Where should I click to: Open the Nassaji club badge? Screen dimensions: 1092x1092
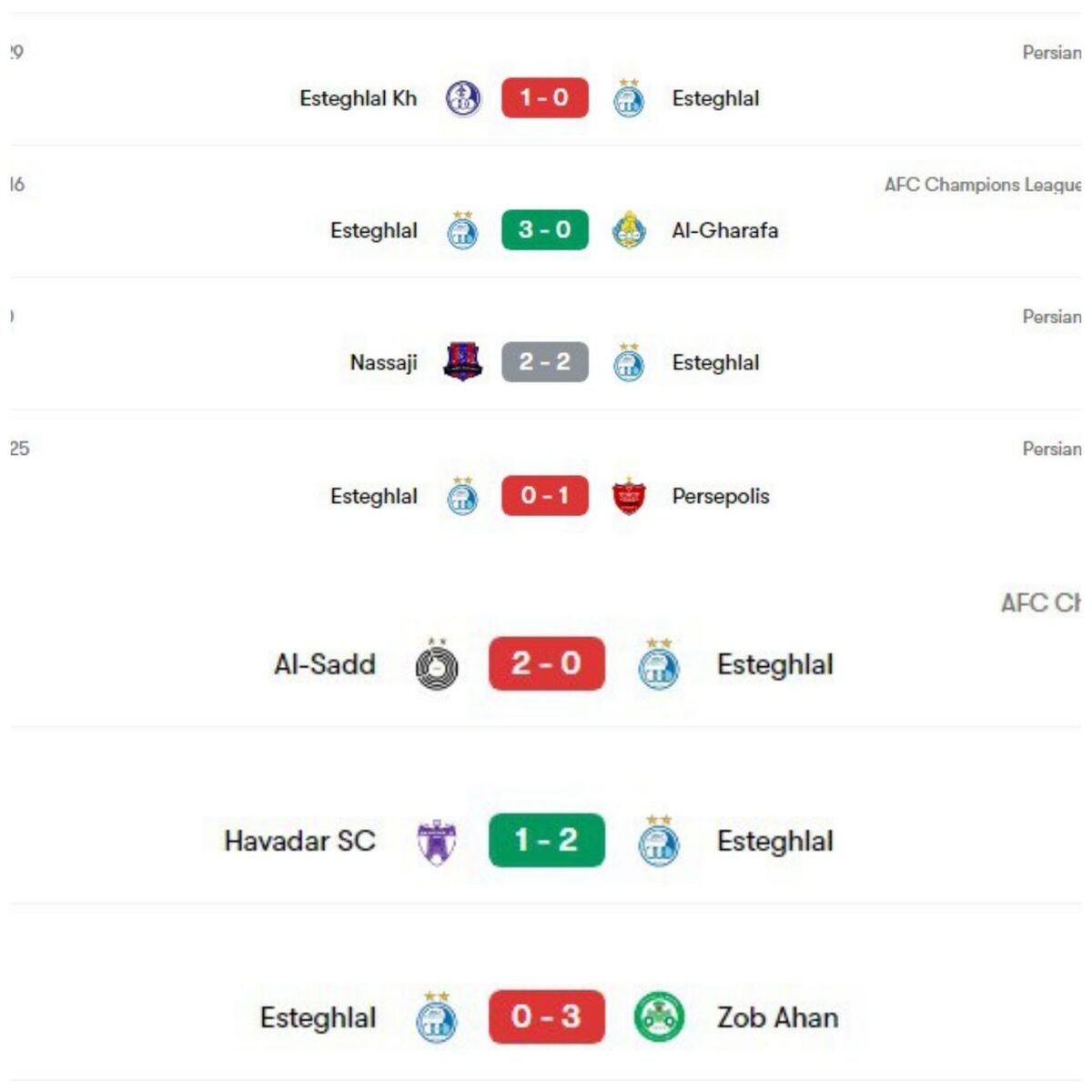(x=463, y=361)
